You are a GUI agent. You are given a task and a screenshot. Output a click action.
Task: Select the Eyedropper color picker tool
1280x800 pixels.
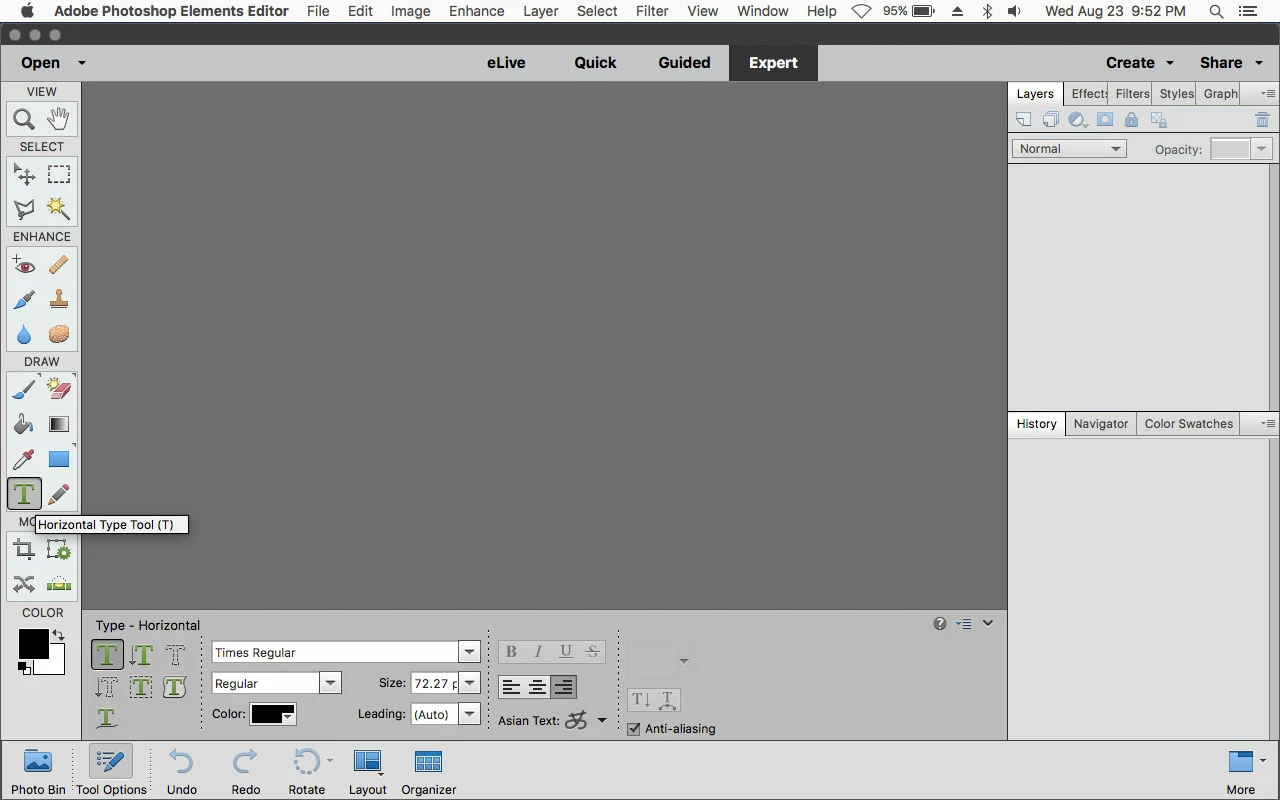point(24,459)
